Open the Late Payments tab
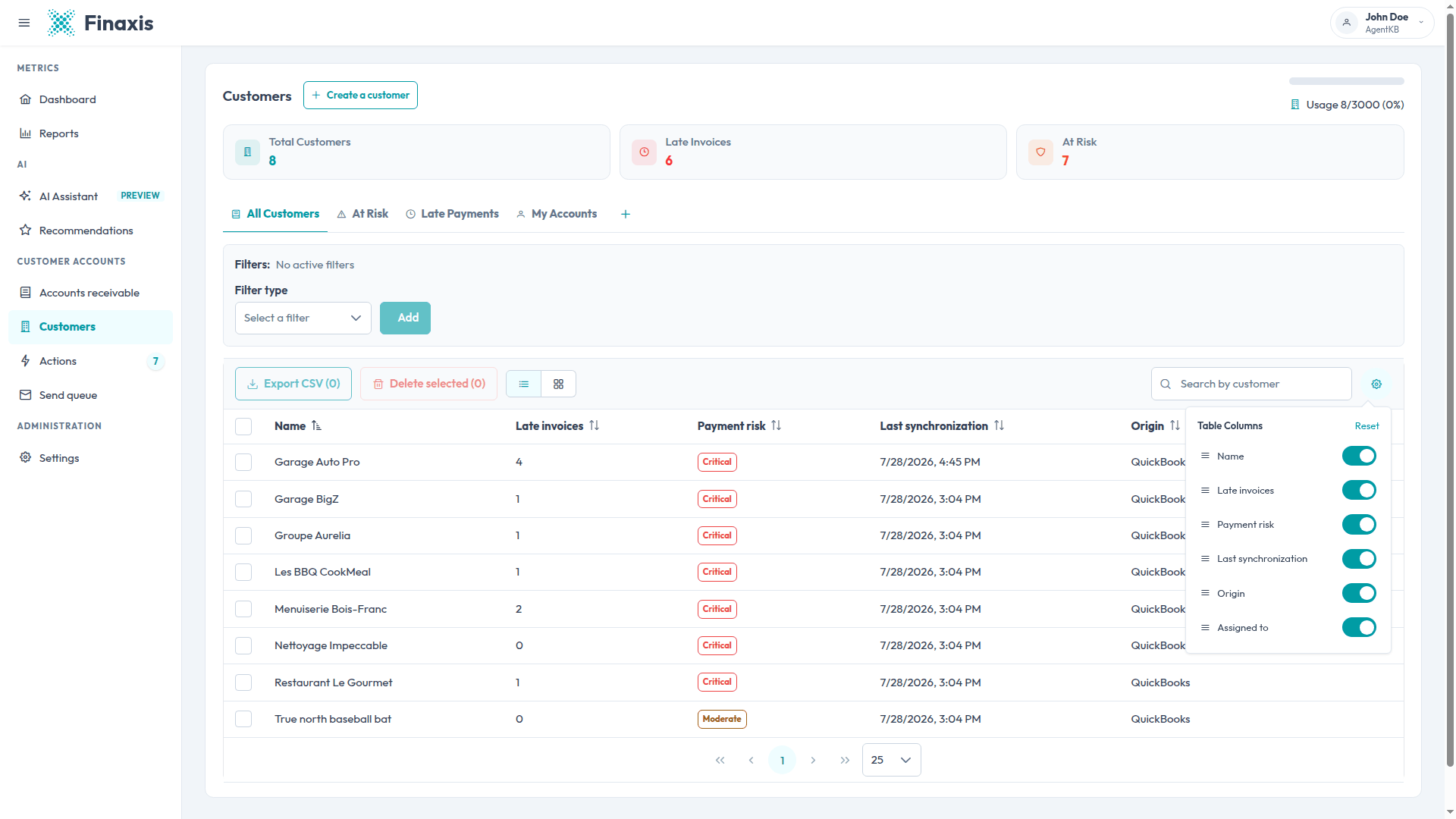The image size is (1456, 819). pos(452,214)
